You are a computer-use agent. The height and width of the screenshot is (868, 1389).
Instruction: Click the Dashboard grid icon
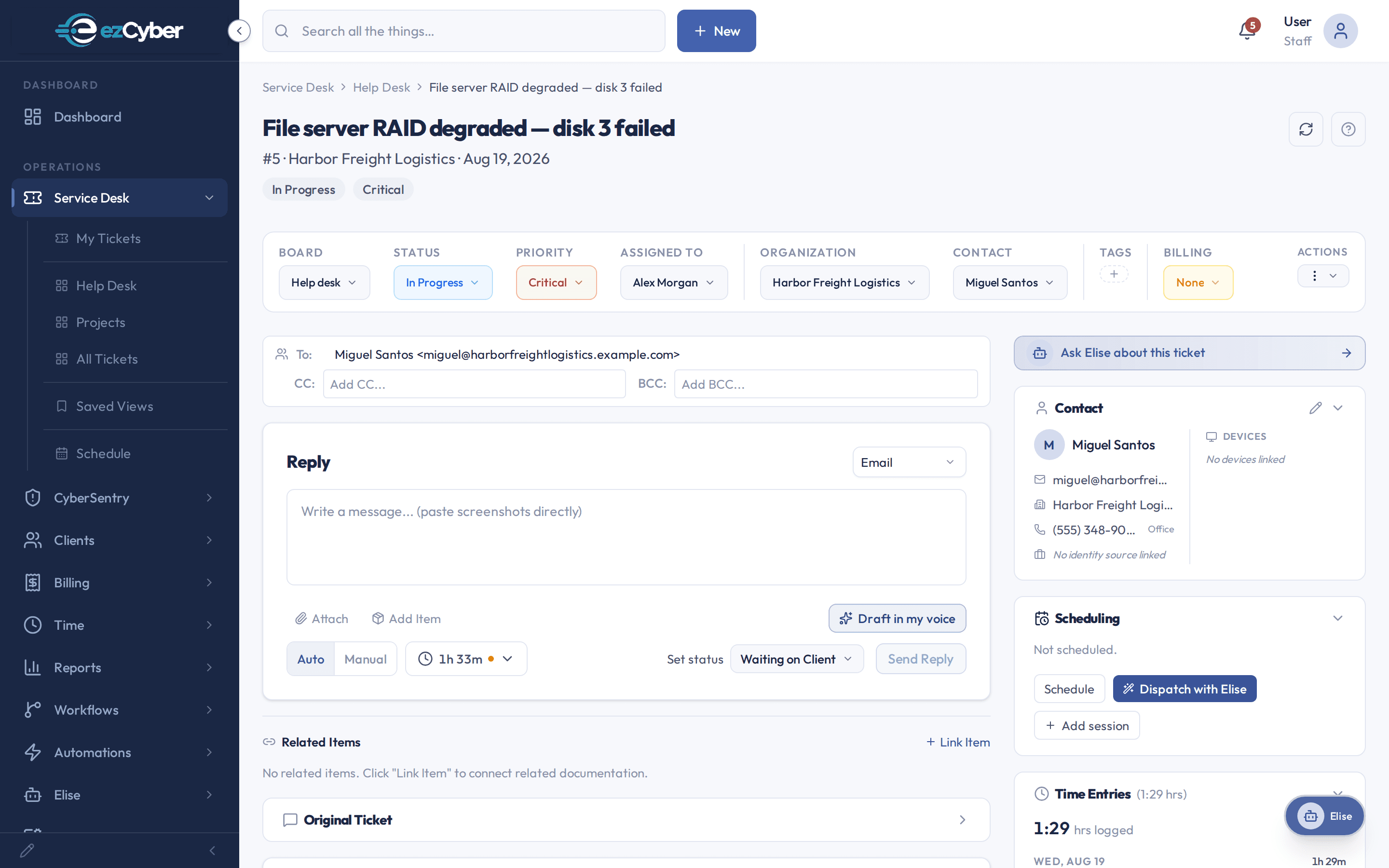coord(33,117)
